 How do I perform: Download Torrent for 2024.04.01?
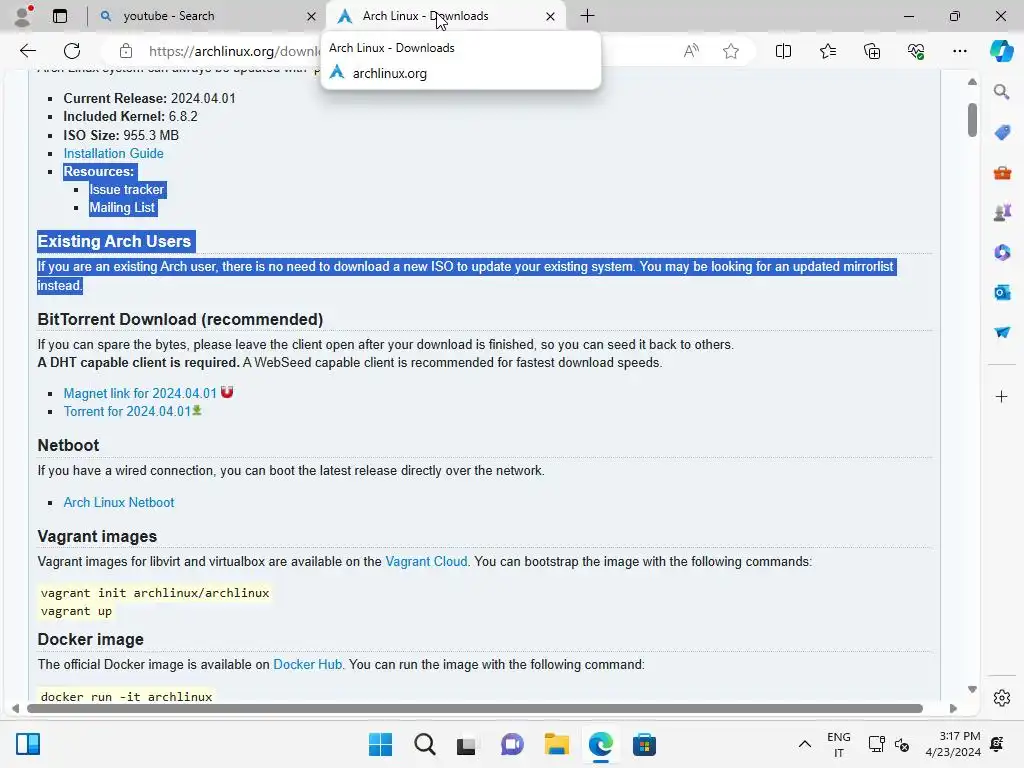click(127, 411)
